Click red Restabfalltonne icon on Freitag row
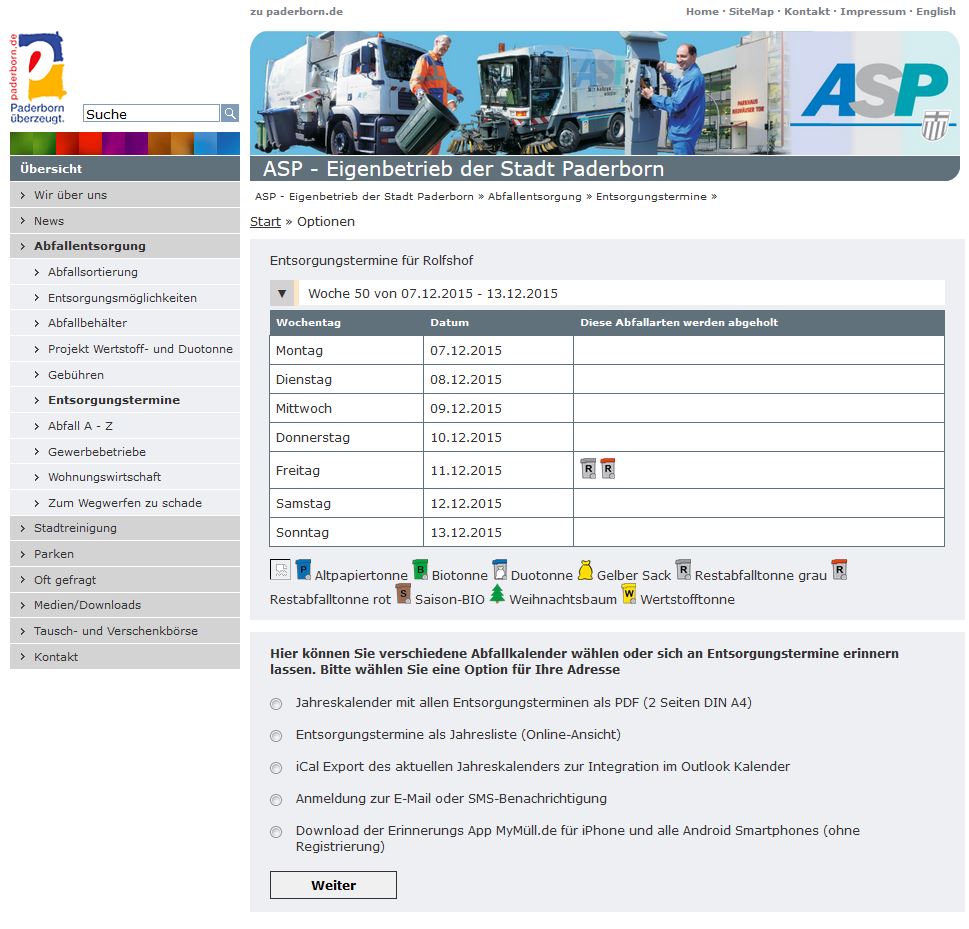Screen dimensions: 969x929 pos(607,469)
